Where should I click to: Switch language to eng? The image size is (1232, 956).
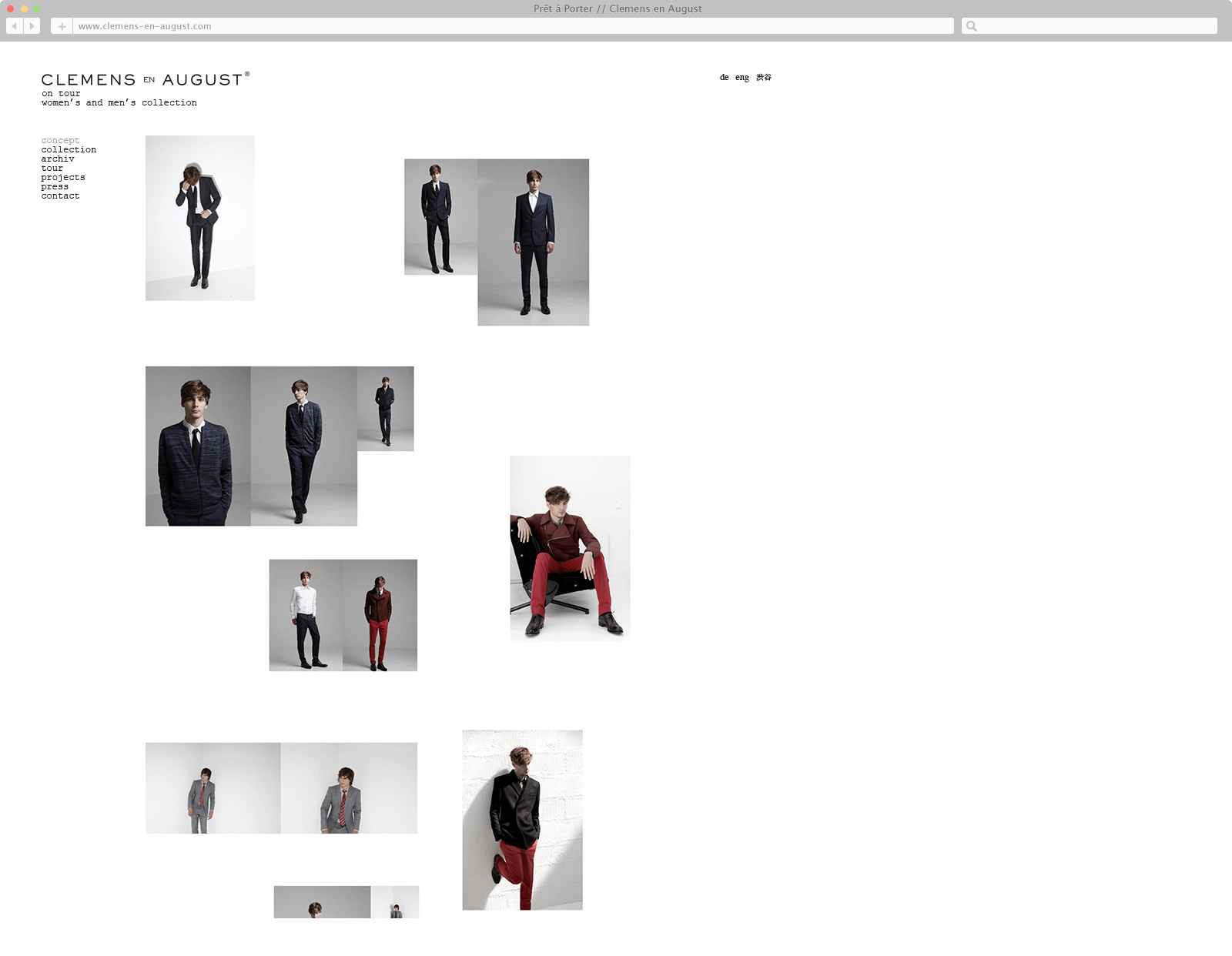pyautogui.click(x=742, y=77)
